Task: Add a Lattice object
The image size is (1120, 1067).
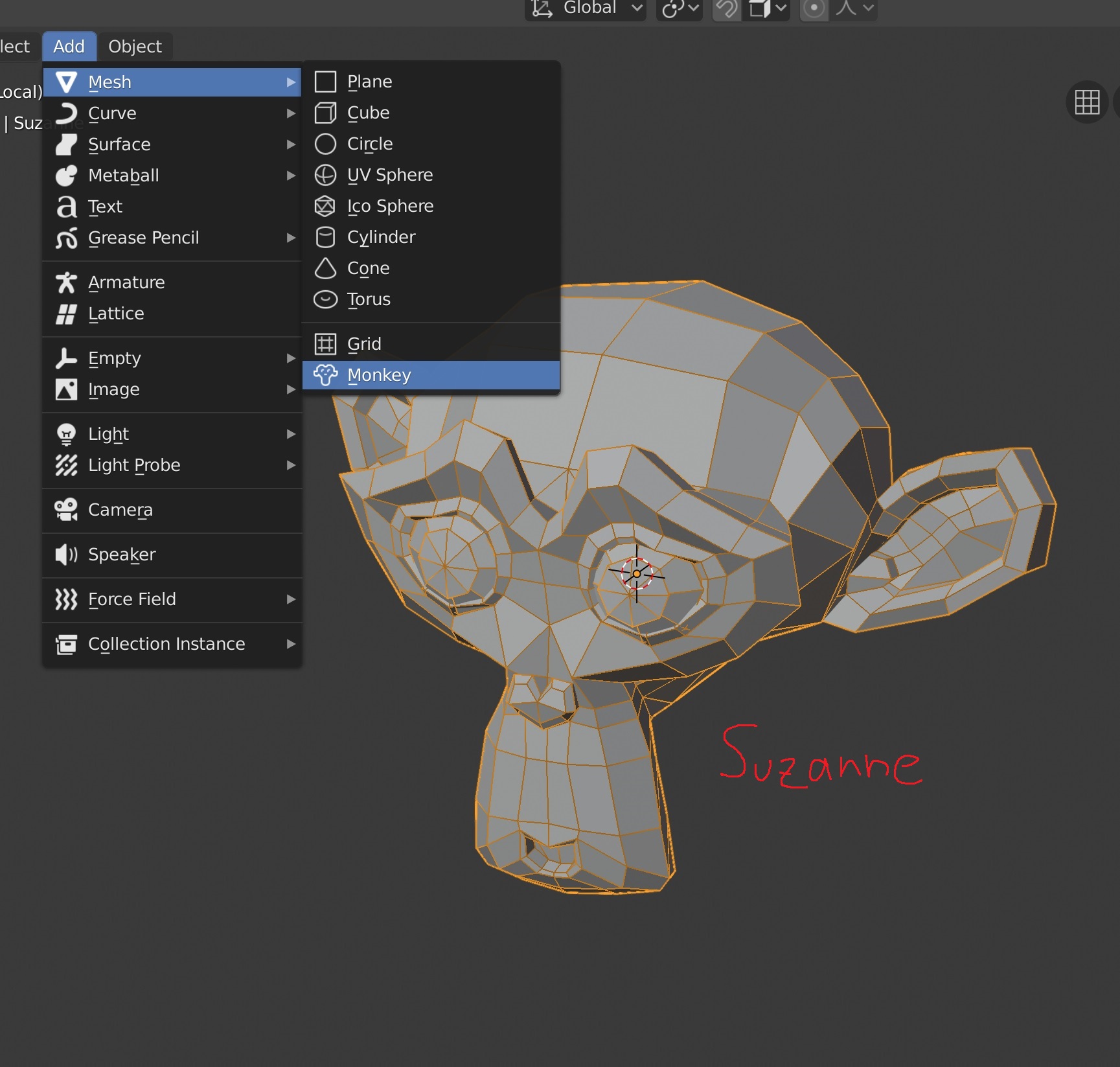Action: coord(172,314)
